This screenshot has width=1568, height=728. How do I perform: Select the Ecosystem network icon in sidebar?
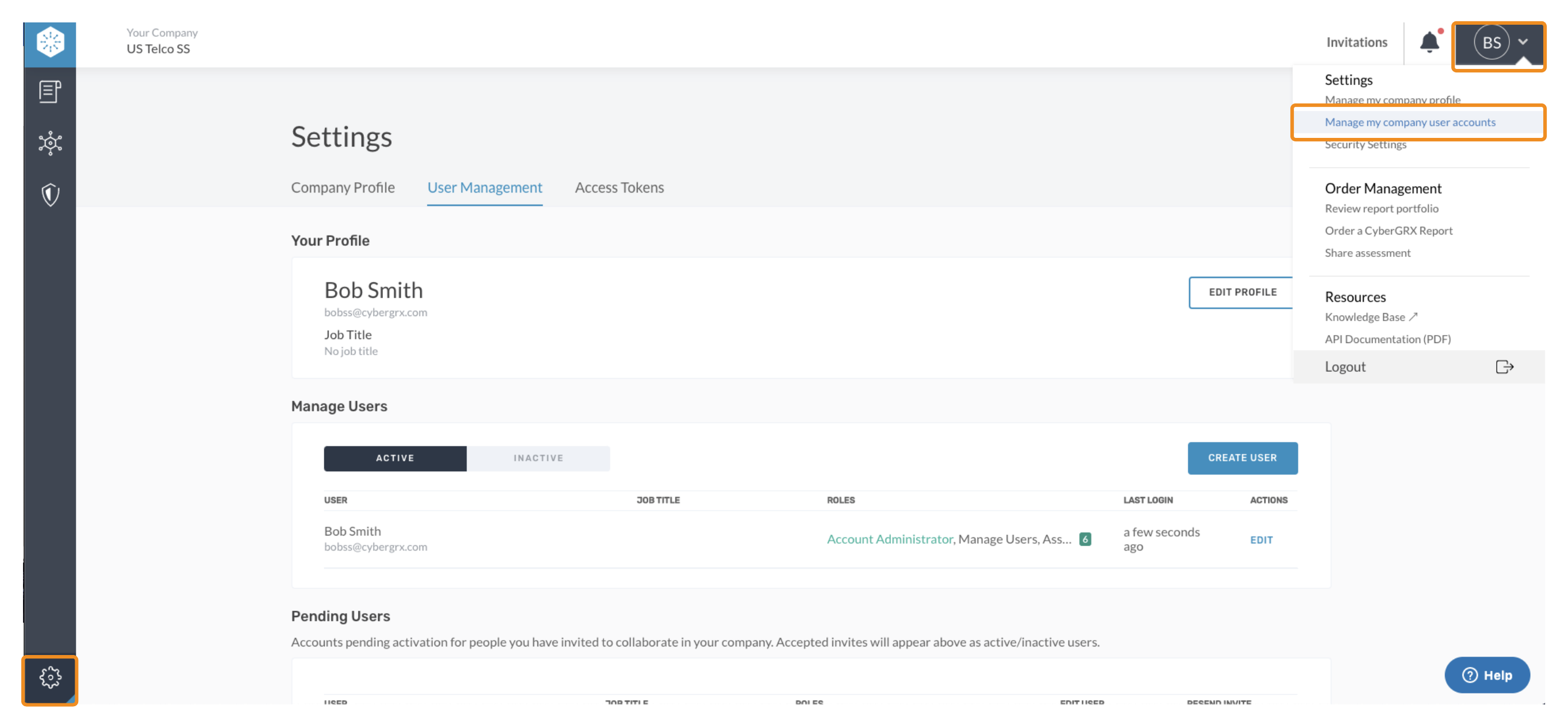point(50,144)
